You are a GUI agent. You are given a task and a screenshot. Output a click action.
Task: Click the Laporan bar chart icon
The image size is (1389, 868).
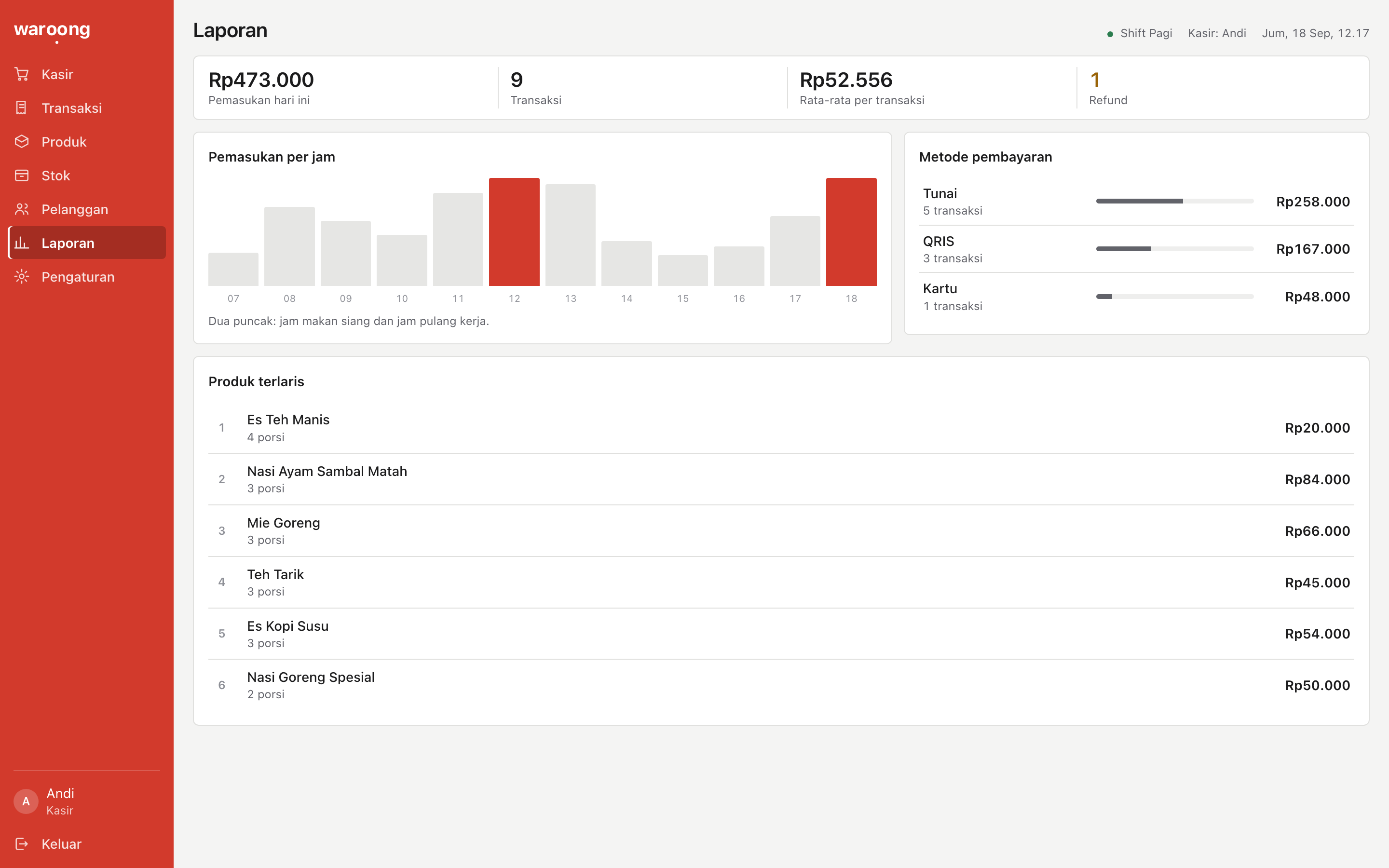(21, 243)
